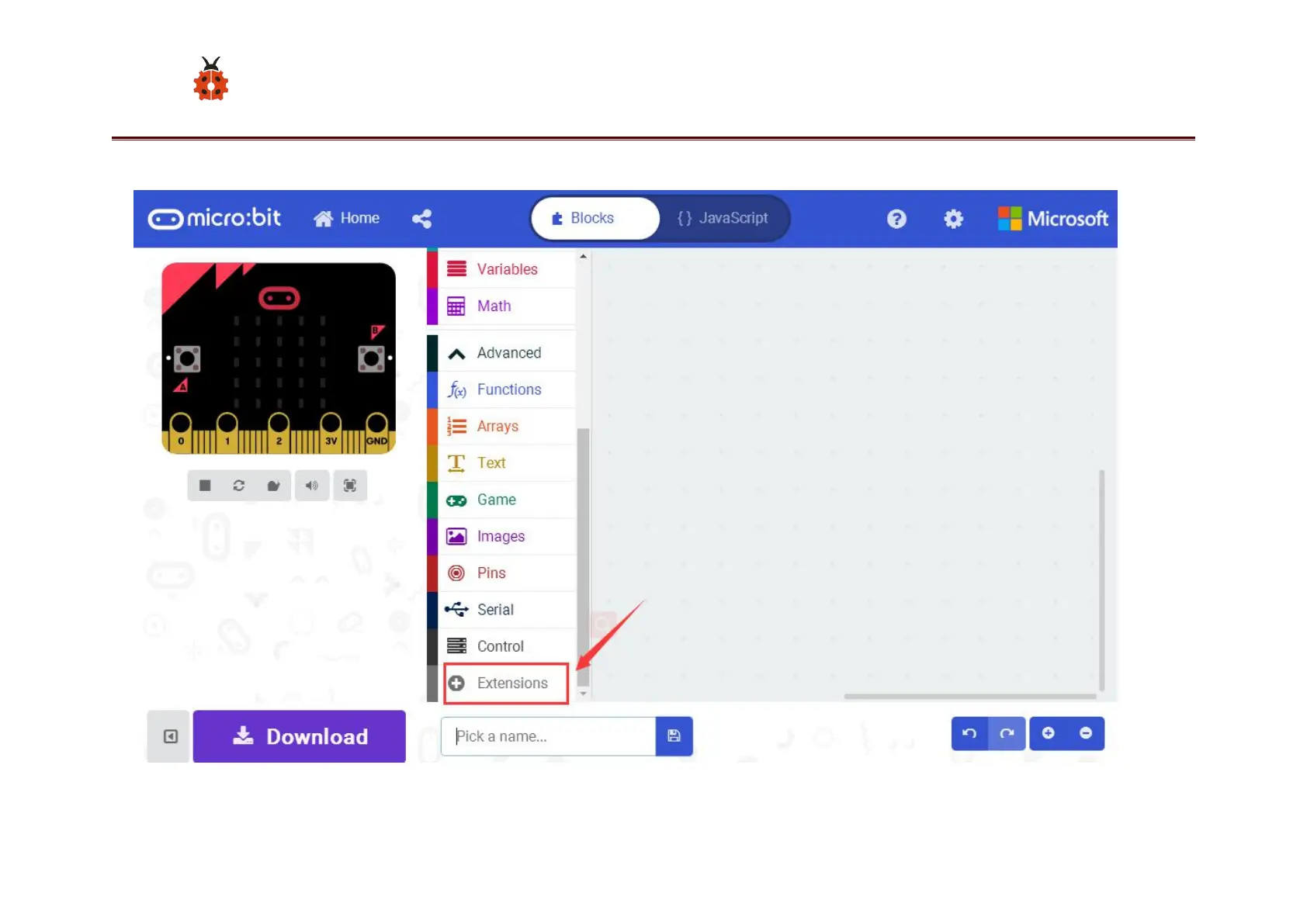1307x924 pixels.
Task: Click the Download button
Action: click(300, 736)
